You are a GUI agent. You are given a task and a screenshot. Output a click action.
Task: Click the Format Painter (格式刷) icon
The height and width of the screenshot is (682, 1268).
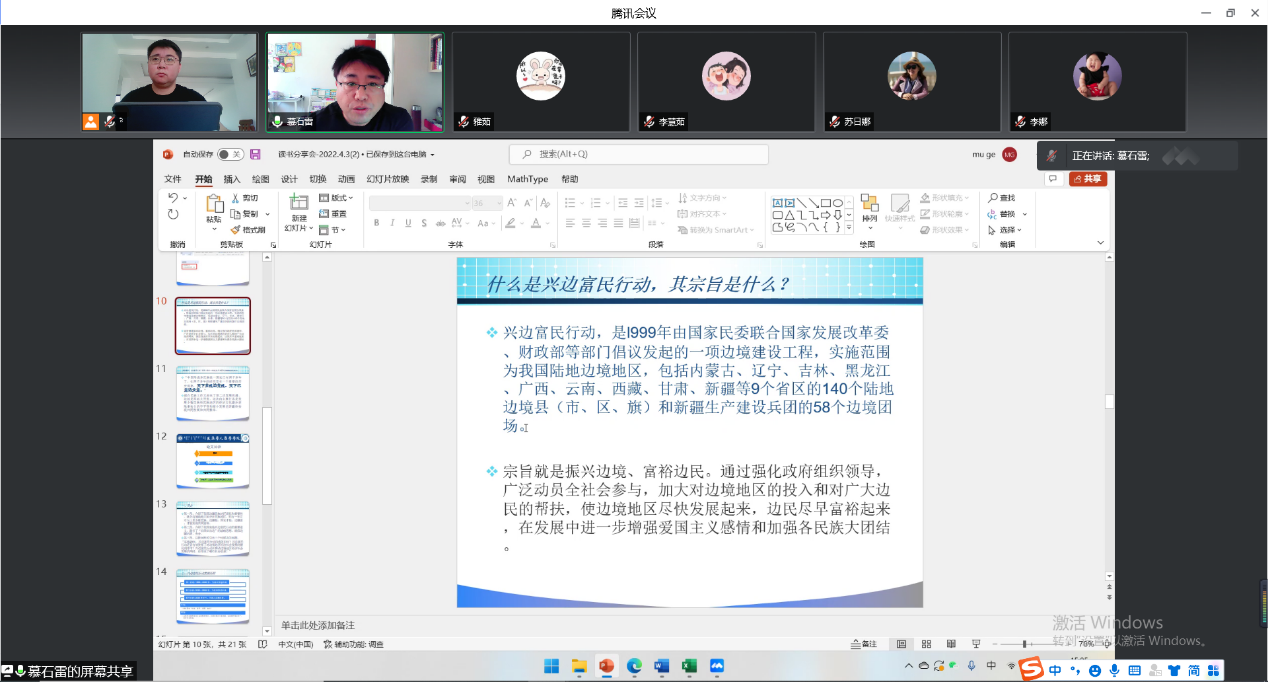pyautogui.click(x=235, y=229)
